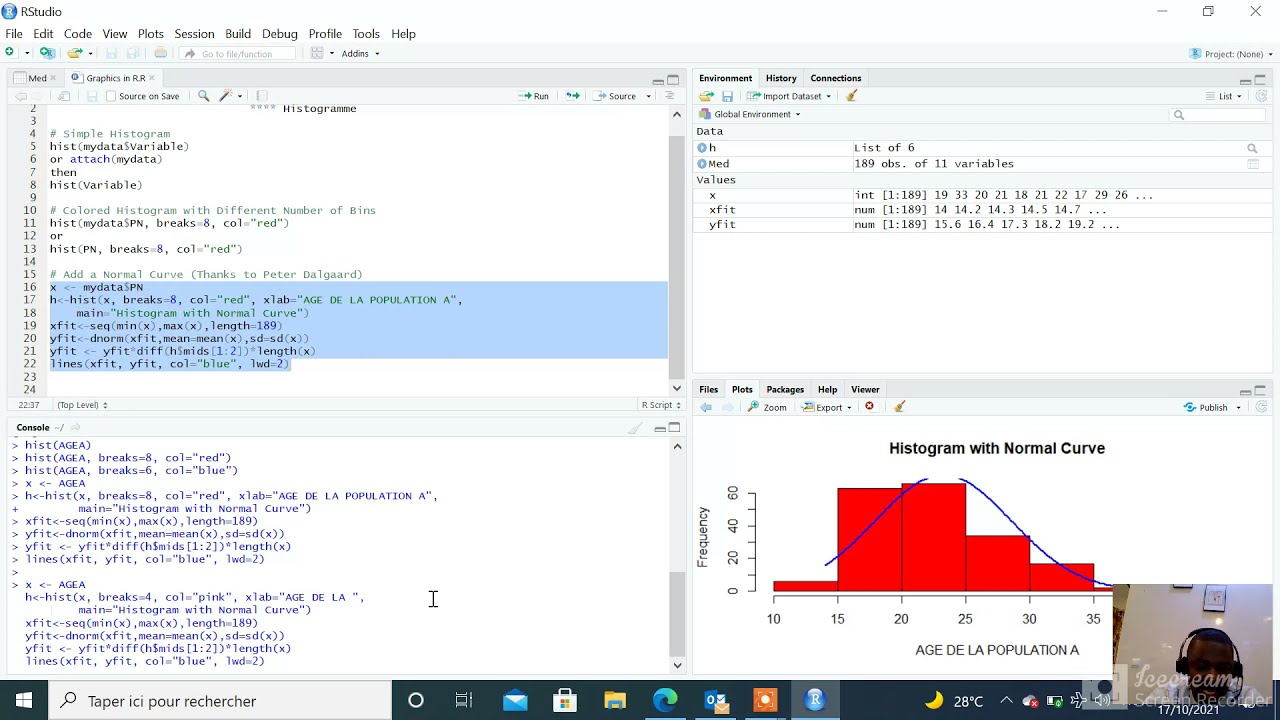Screen dimensions: 1280x720
Task: Open the Publish dropdown arrow
Action: [1238, 407]
